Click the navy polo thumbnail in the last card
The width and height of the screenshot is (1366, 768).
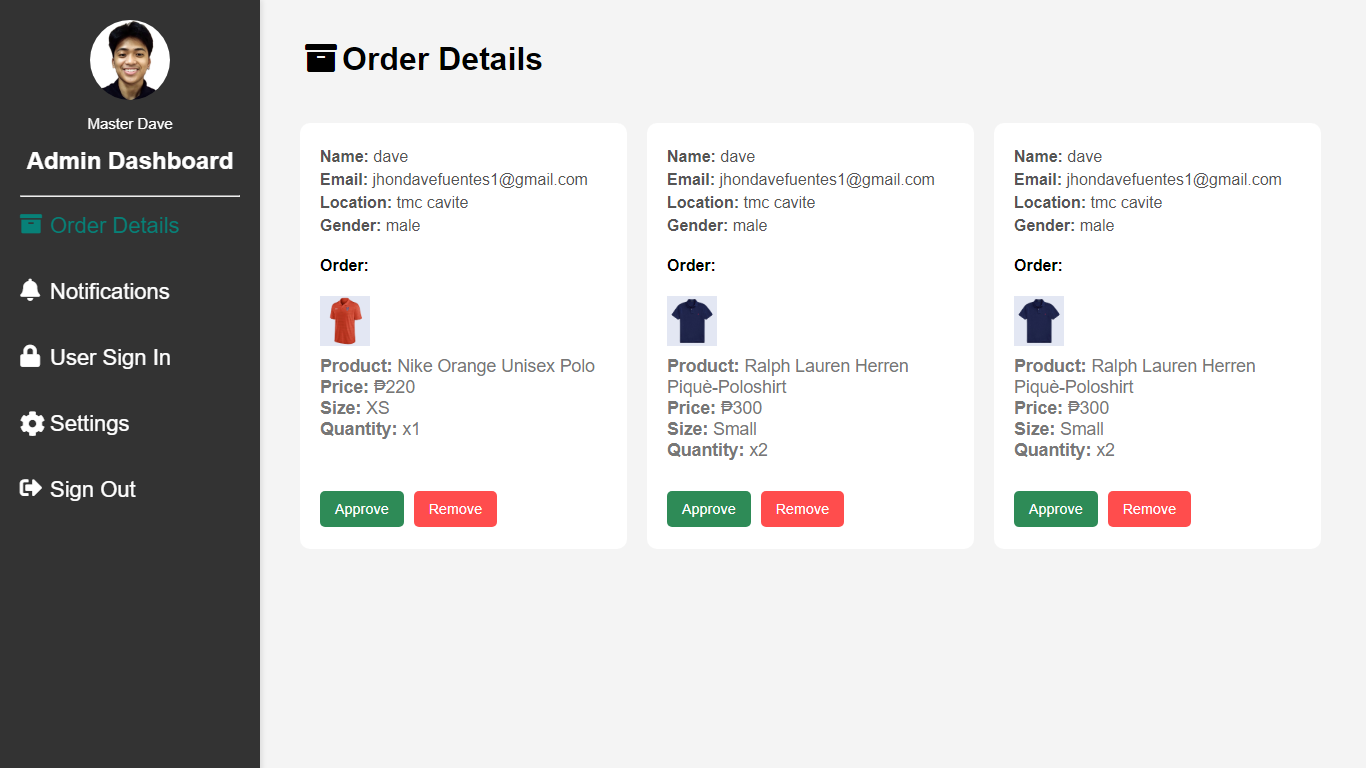click(x=1039, y=321)
